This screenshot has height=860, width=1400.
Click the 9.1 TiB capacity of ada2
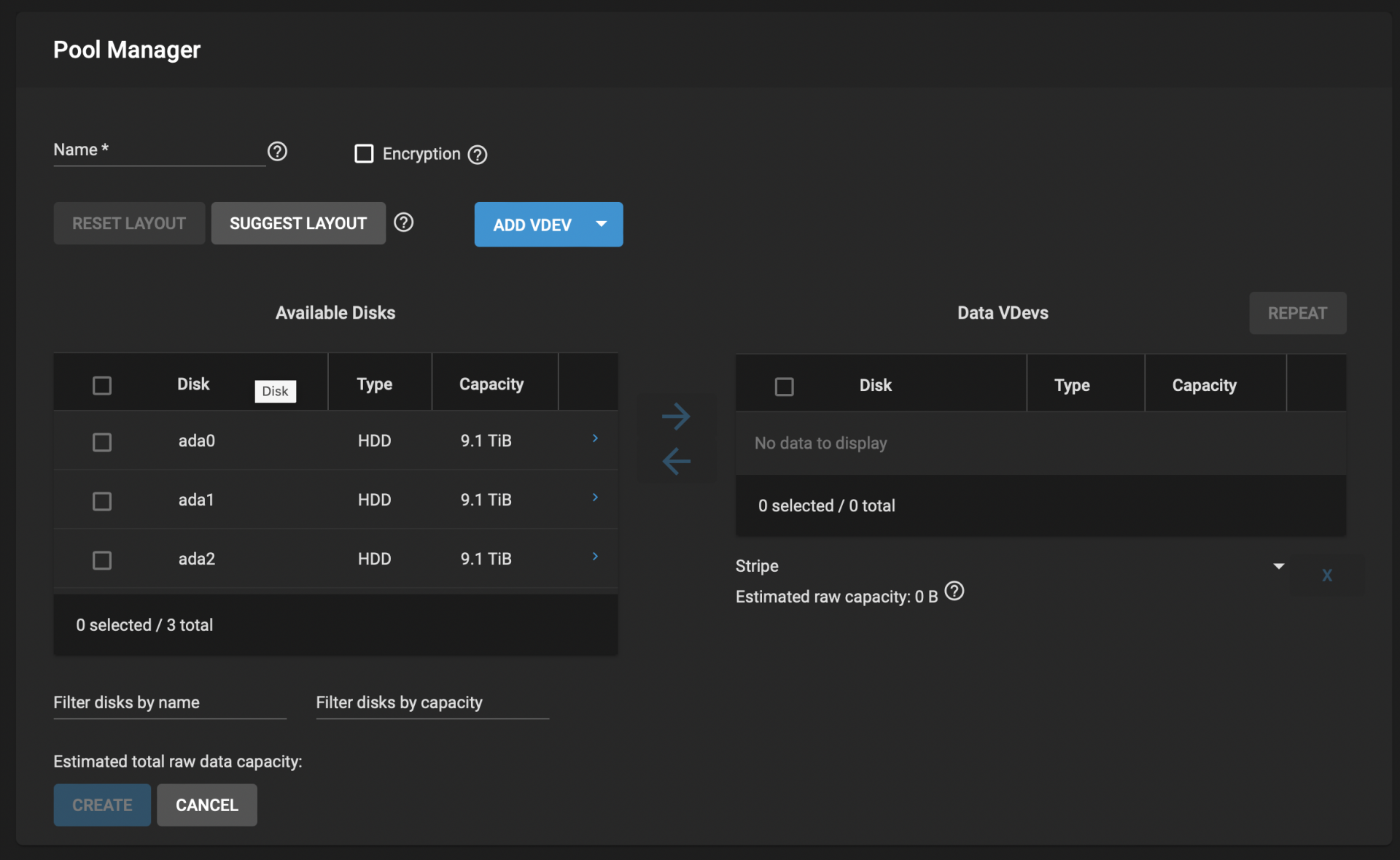(486, 559)
